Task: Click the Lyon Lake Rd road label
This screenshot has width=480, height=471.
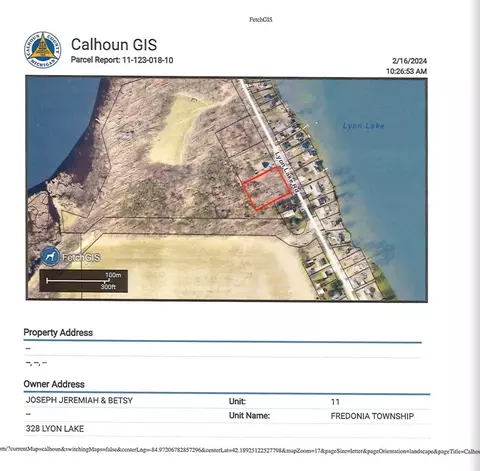Action: (x=287, y=172)
